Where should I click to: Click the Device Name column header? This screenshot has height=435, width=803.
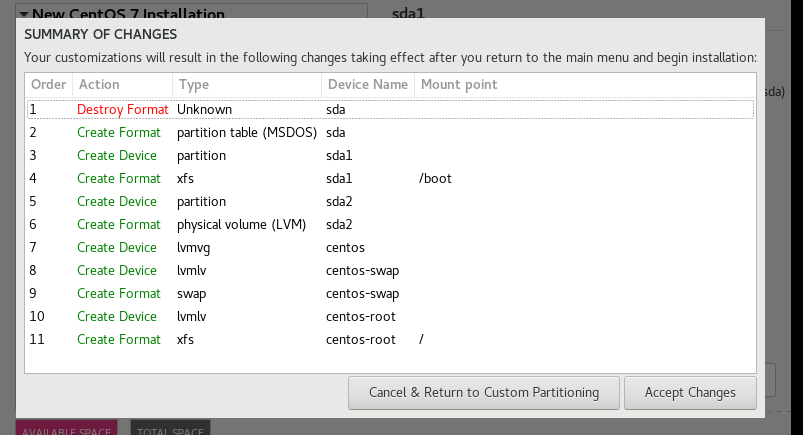[367, 85]
